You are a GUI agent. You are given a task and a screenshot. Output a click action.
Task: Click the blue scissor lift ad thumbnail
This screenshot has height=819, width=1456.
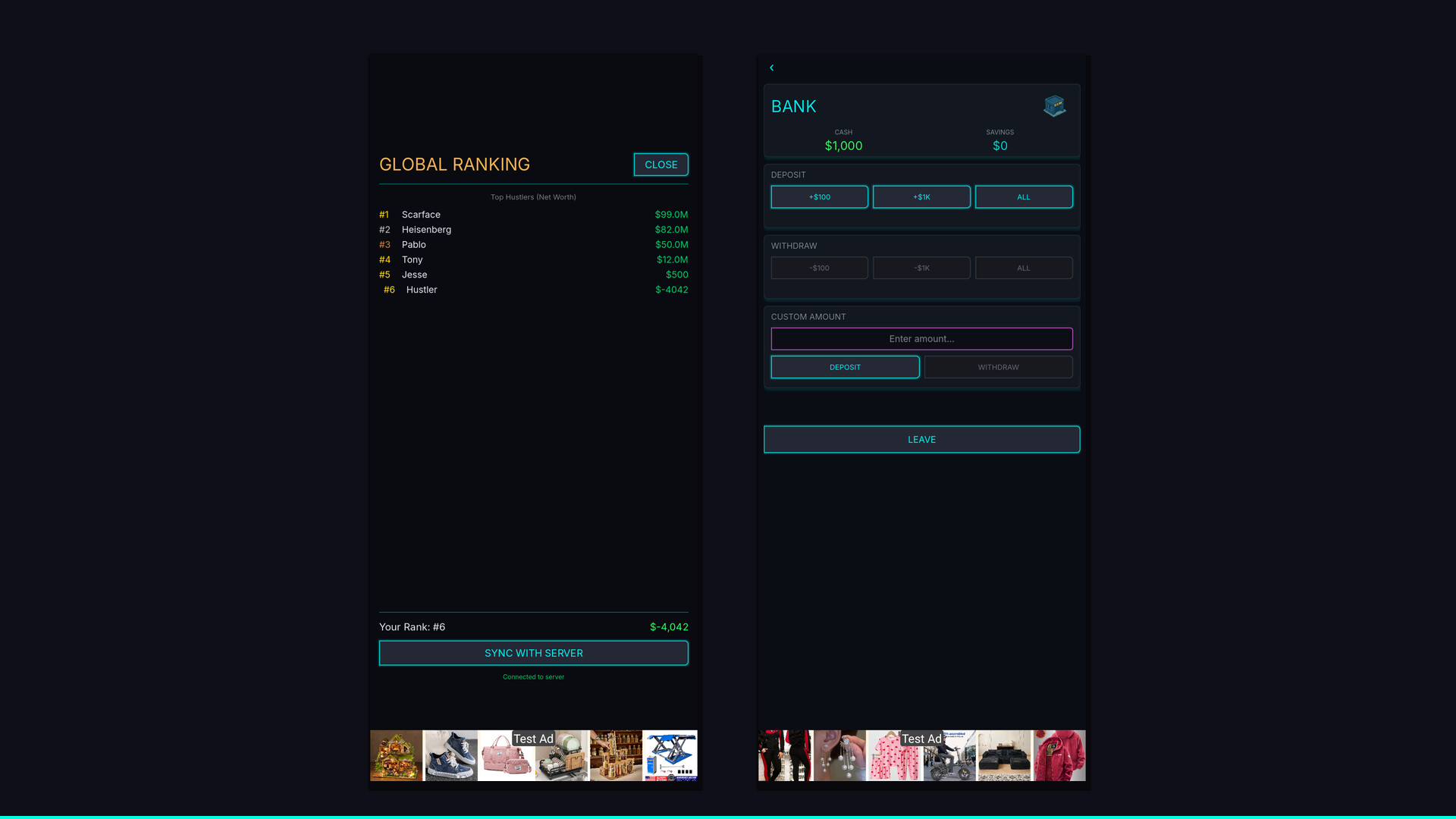coord(670,755)
